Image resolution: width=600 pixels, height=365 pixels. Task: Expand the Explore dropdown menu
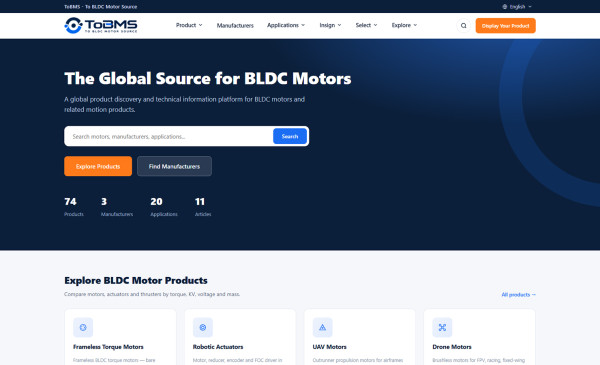(404, 25)
